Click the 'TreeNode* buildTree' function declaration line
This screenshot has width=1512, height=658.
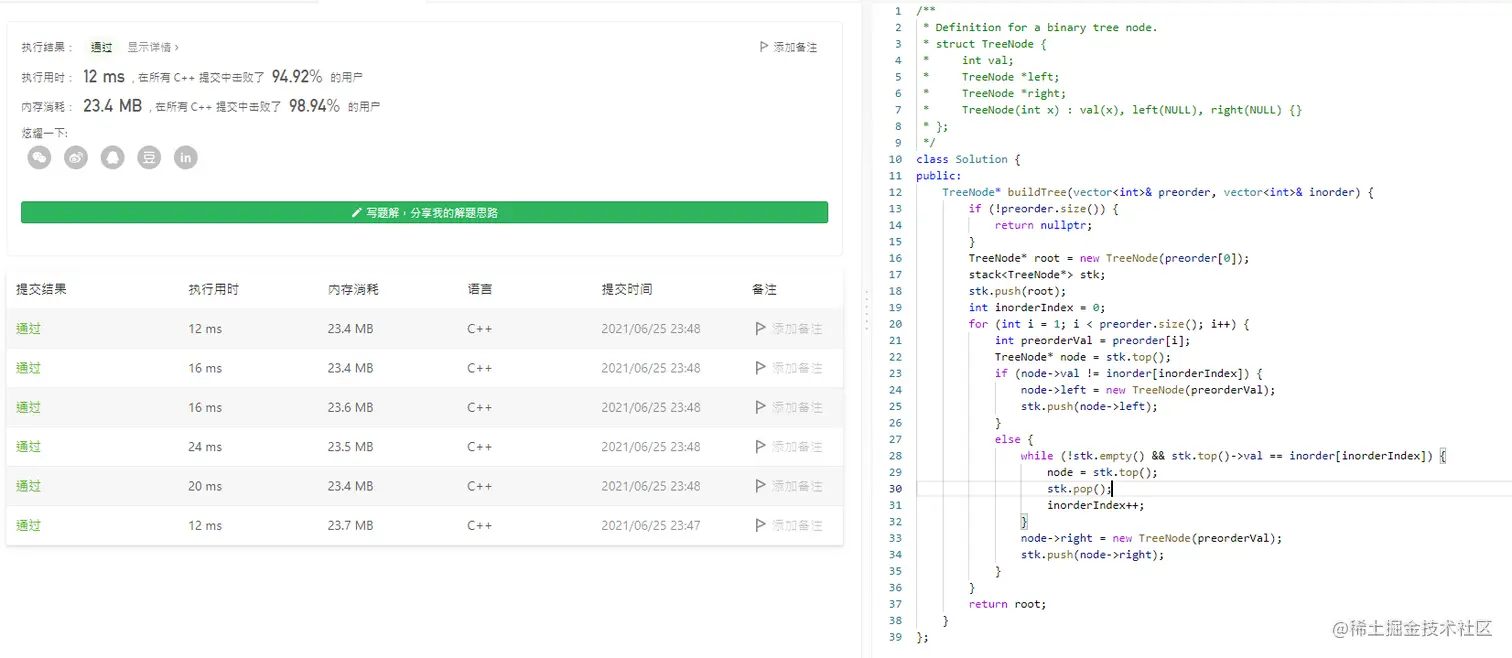point(1158,192)
